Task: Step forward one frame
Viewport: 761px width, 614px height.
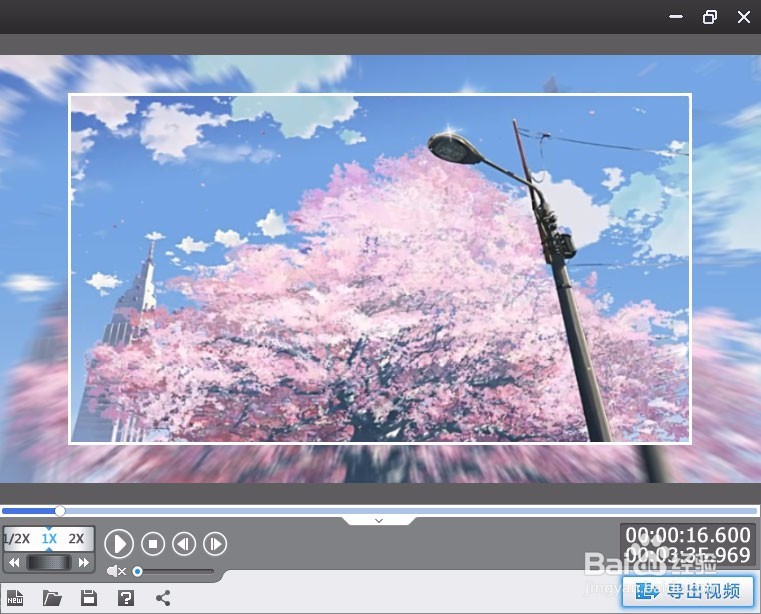Action: pos(215,544)
